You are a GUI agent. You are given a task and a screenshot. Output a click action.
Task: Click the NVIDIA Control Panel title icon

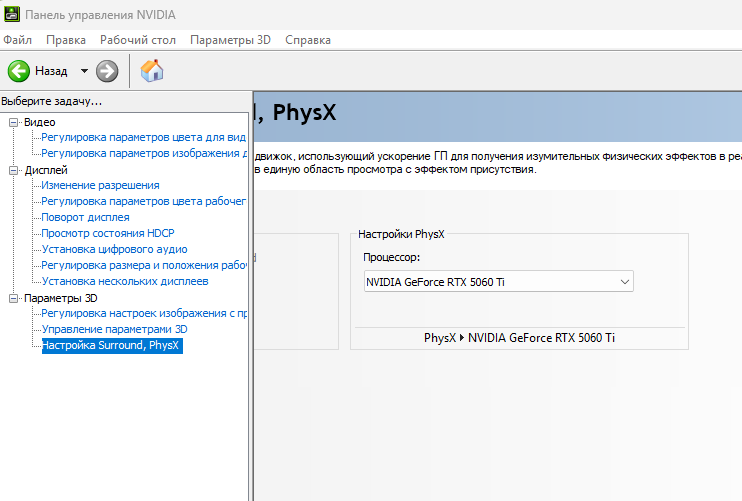[x=12, y=14]
